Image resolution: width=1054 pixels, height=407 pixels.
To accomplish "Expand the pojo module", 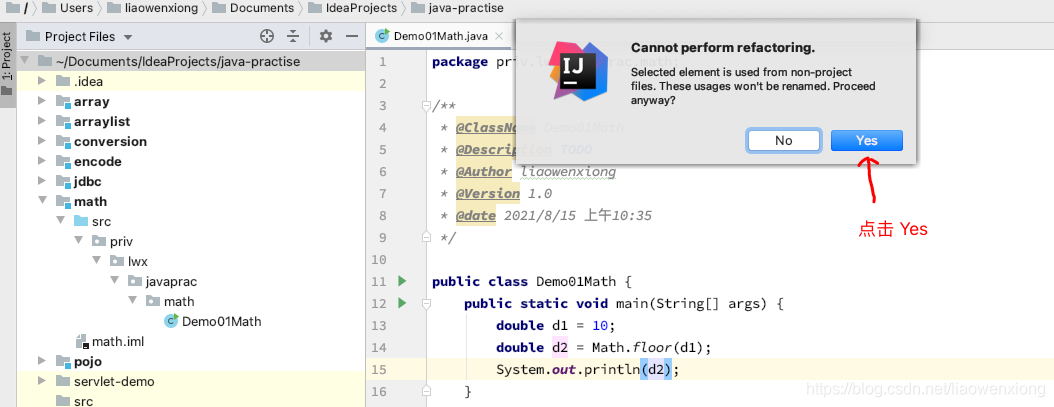I will pyautogui.click(x=42, y=361).
